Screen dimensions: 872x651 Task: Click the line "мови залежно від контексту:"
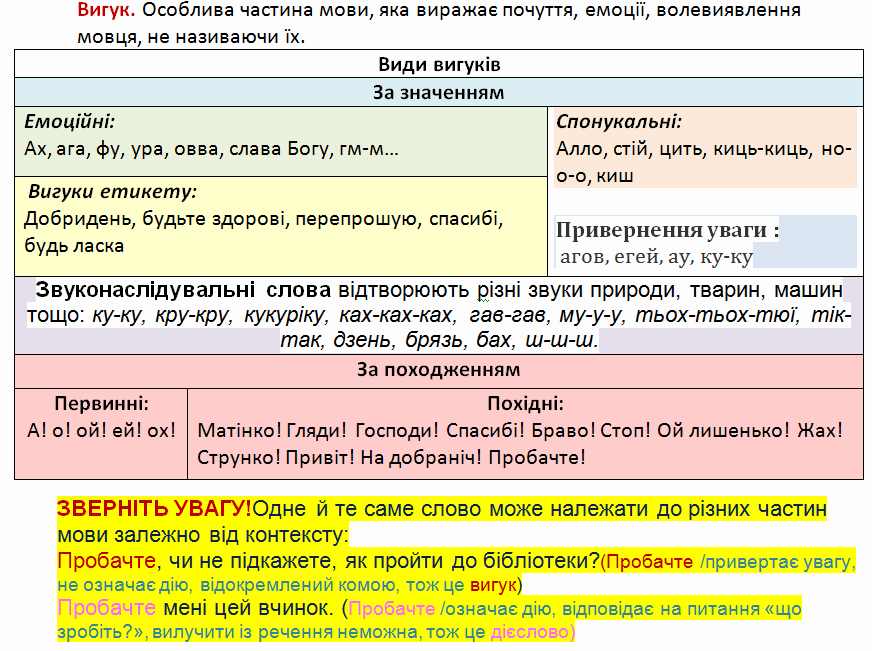pos(203,535)
